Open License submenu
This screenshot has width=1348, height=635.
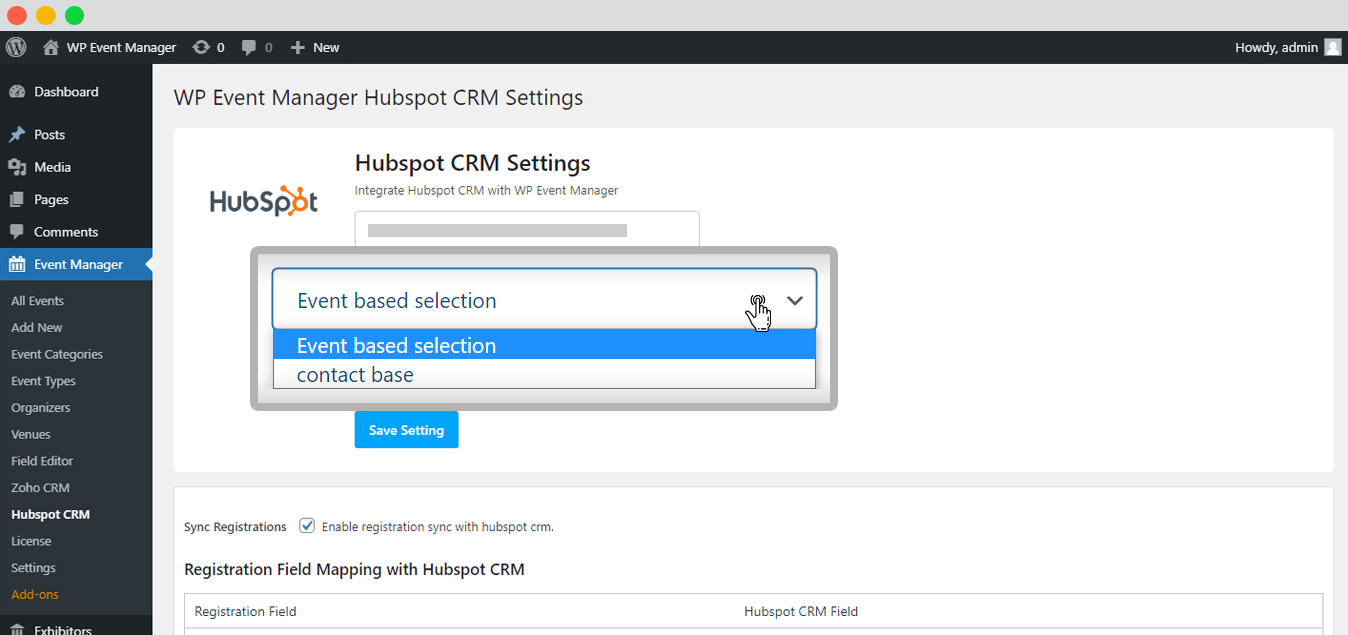click(31, 541)
